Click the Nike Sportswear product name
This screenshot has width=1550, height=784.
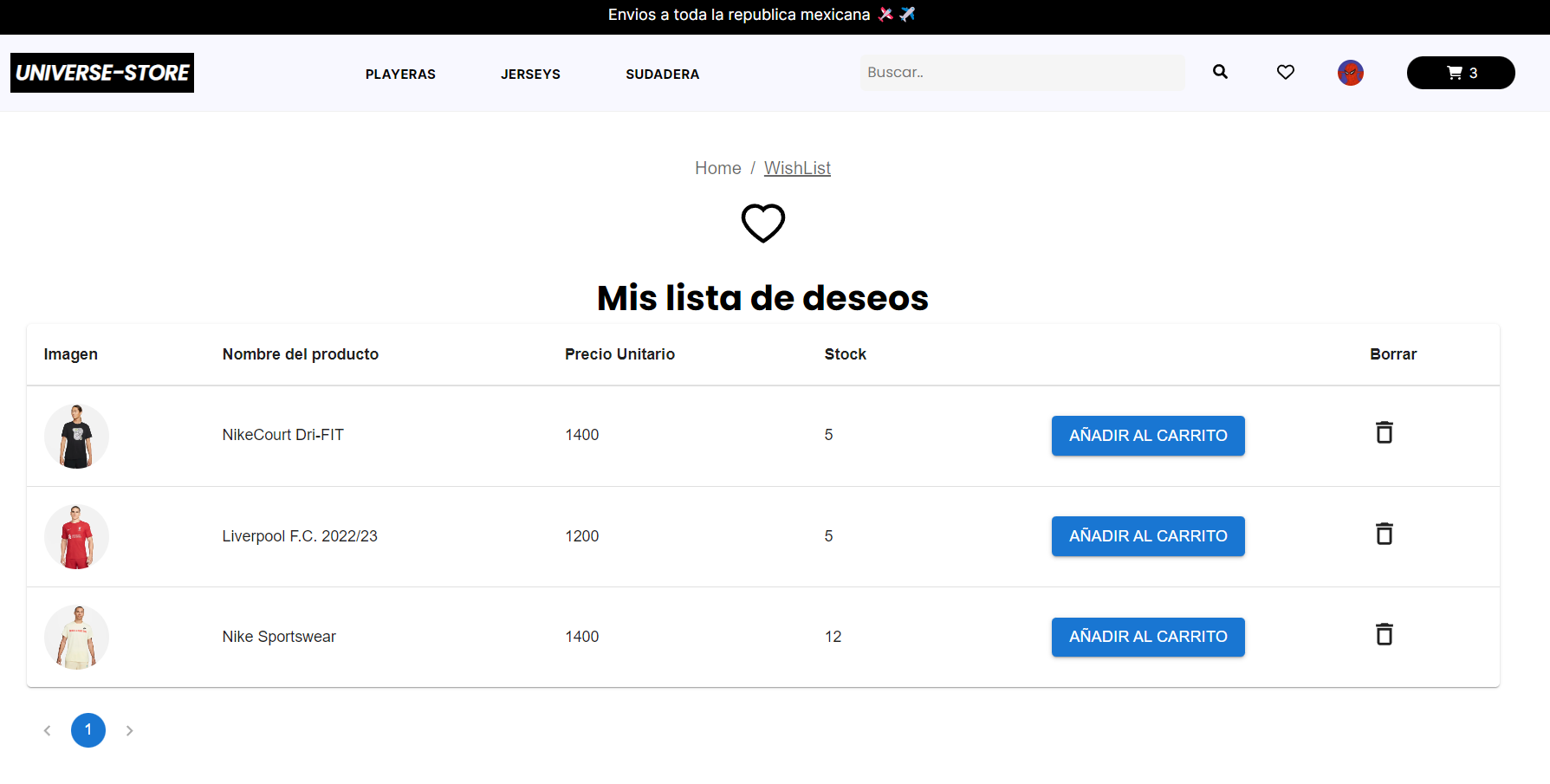279,637
